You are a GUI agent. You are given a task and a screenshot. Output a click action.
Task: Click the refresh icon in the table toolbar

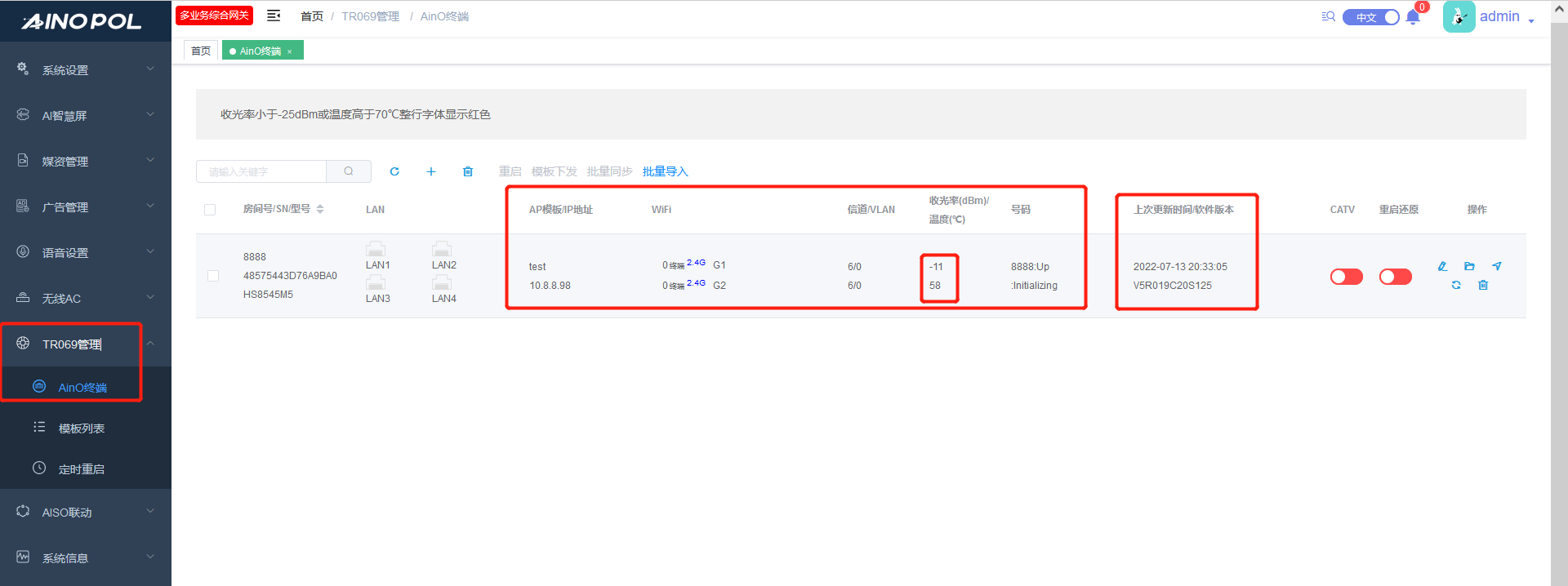click(x=394, y=171)
